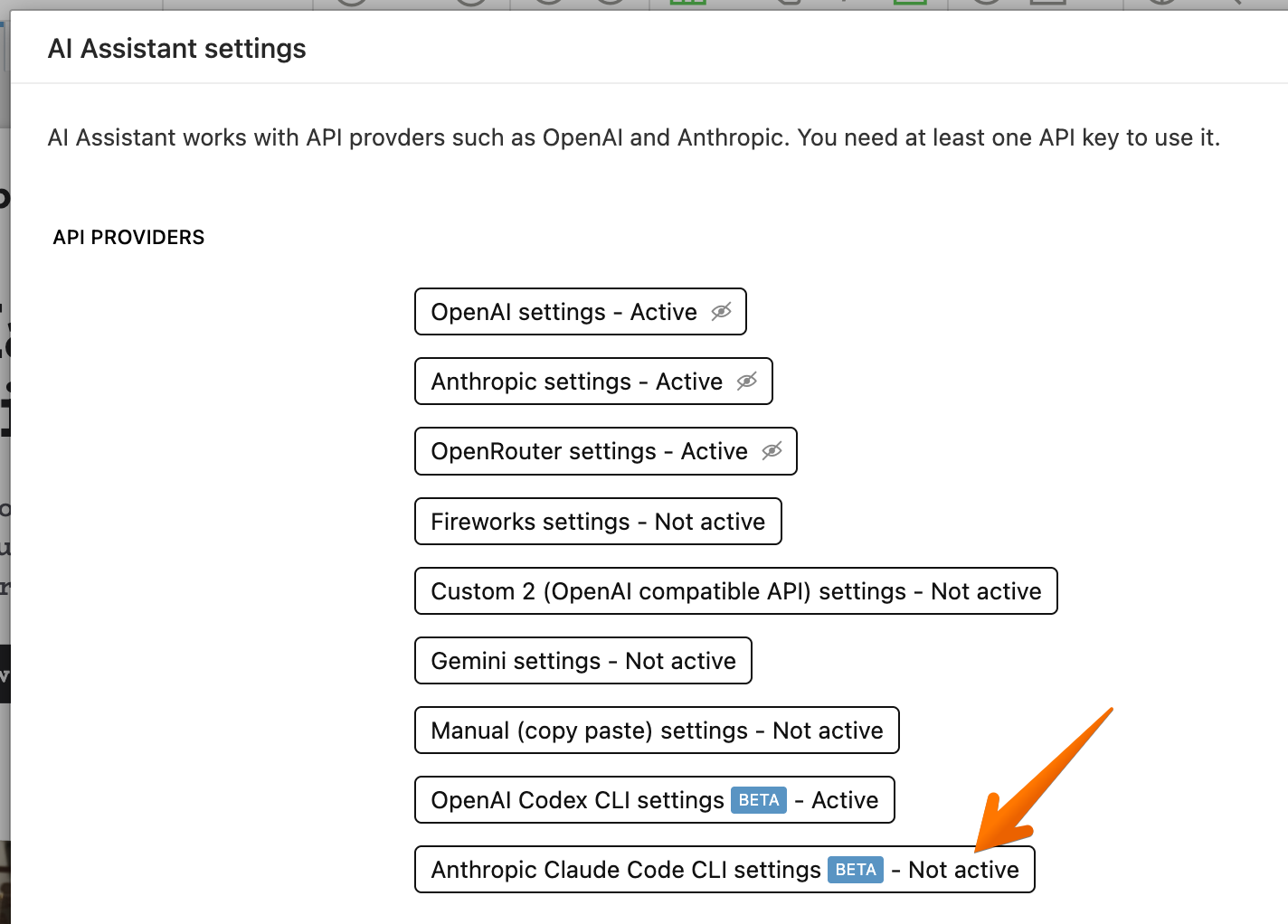
Task: Click the AI Assistant settings dialog title
Action: [176, 49]
